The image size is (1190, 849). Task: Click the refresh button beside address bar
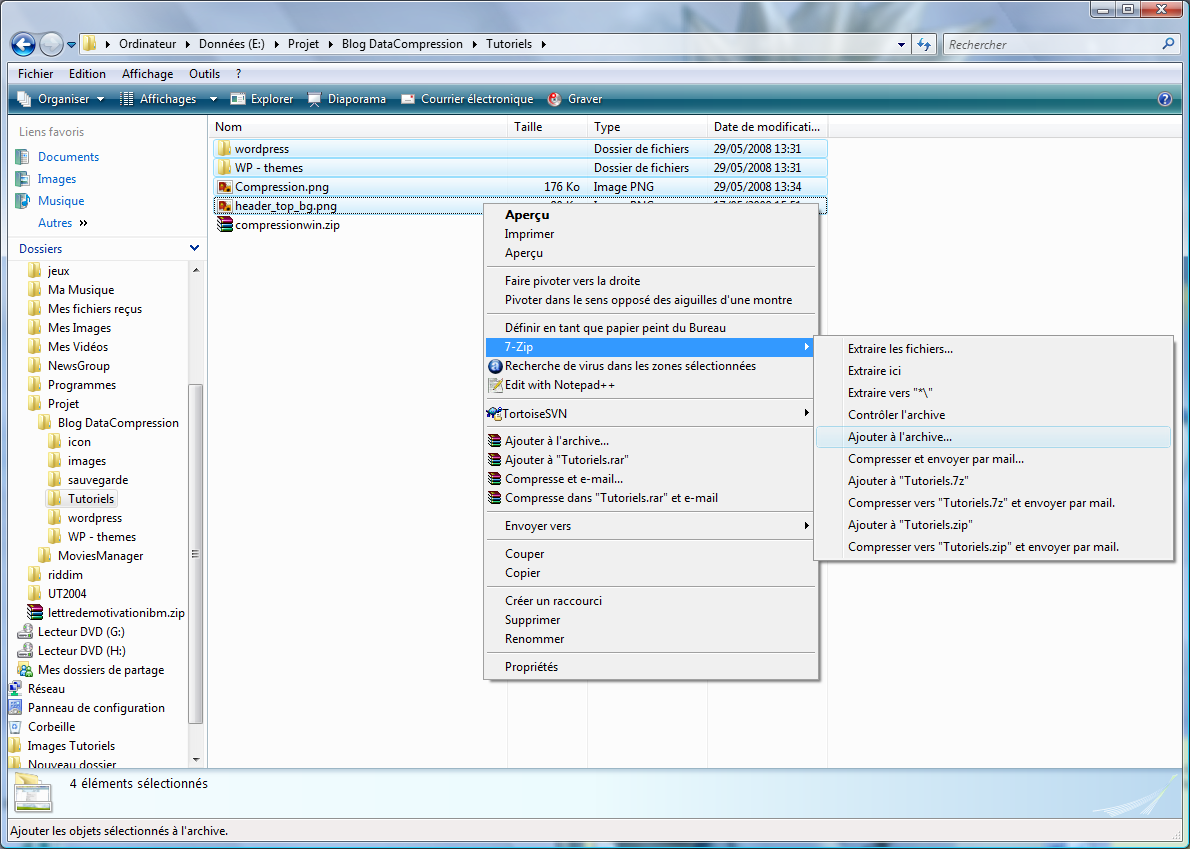924,44
